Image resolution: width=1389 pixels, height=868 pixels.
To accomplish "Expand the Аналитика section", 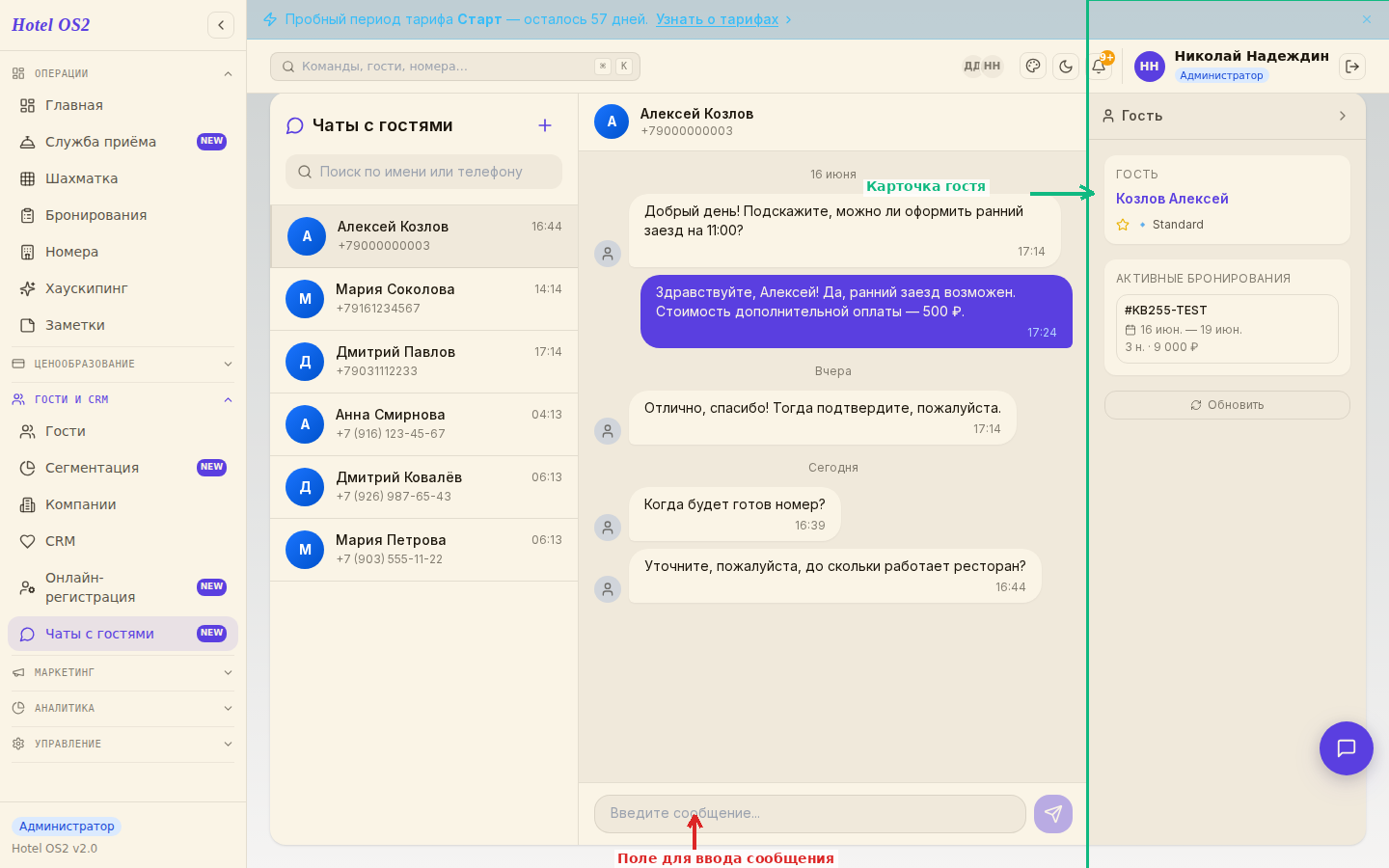I will [123, 708].
